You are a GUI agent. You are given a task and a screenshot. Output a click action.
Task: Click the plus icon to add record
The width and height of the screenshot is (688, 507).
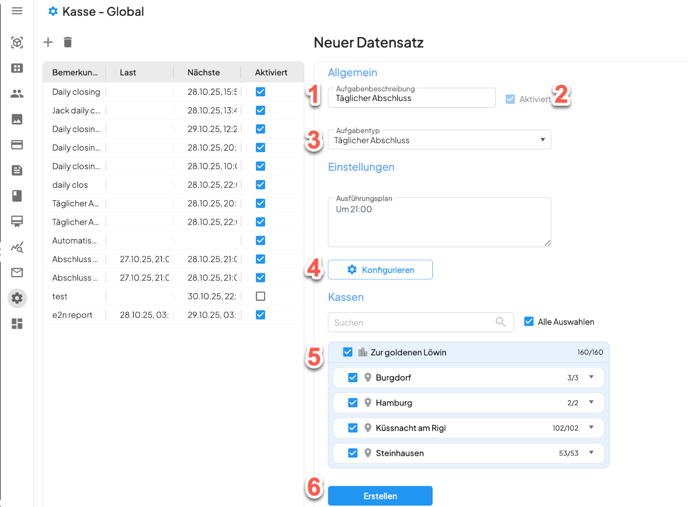[x=48, y=42]
